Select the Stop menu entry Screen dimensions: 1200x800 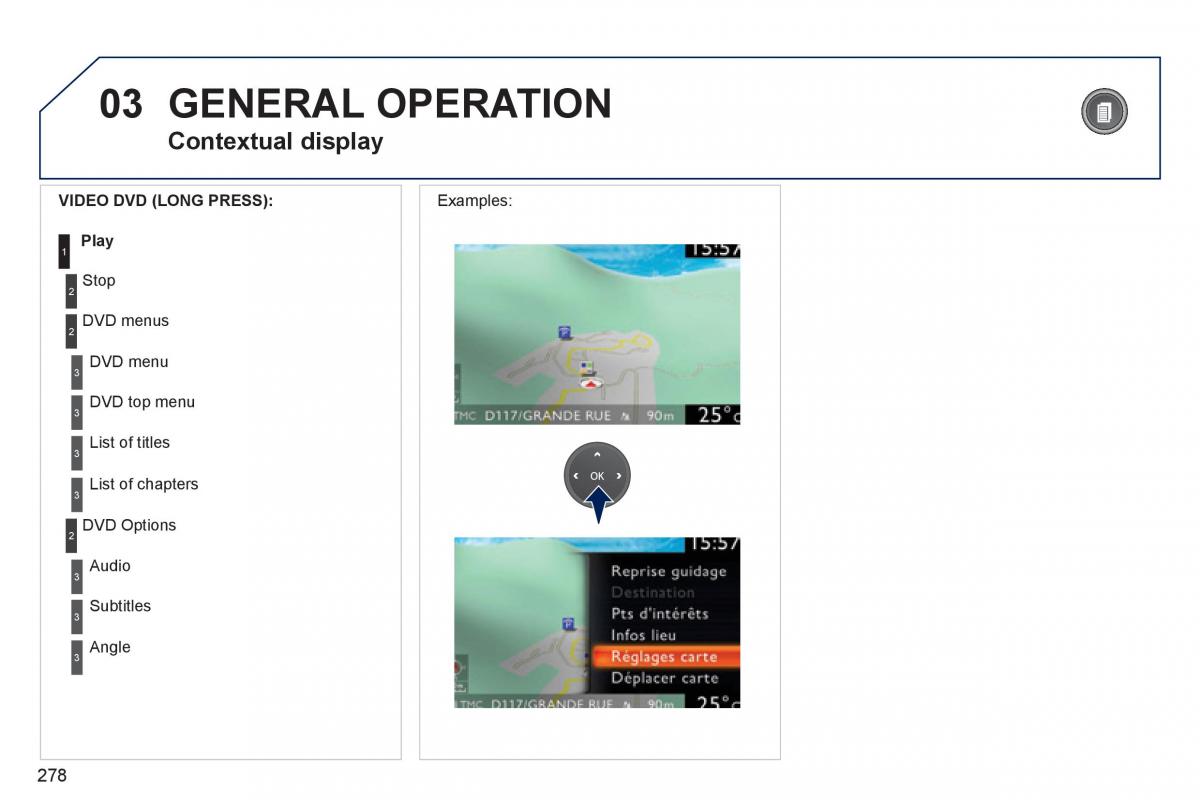(x=98, y=281)
